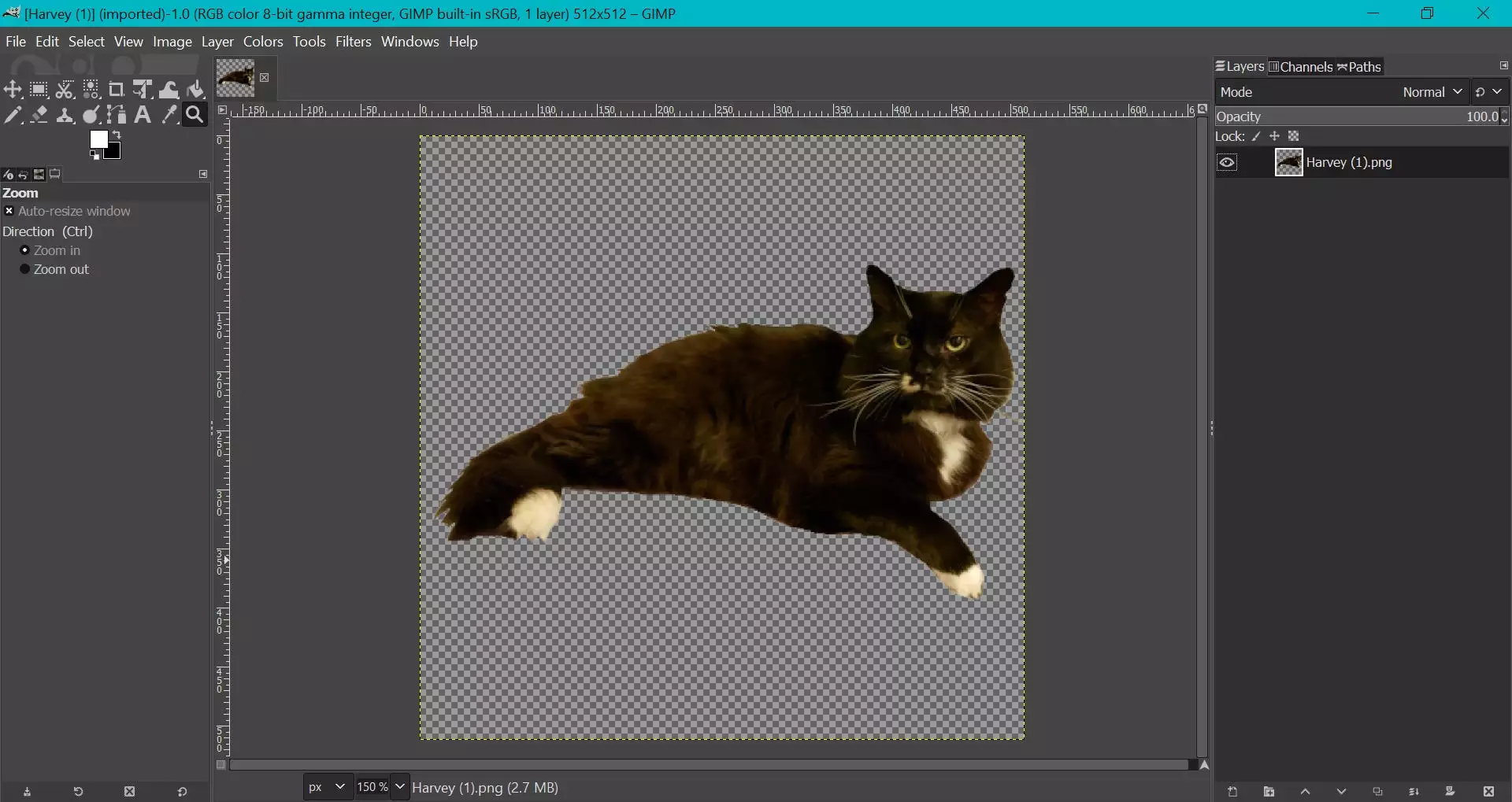Add a mask to the layer
The height and width of the screenshot is (802, 1512).
coord(1450,792)
